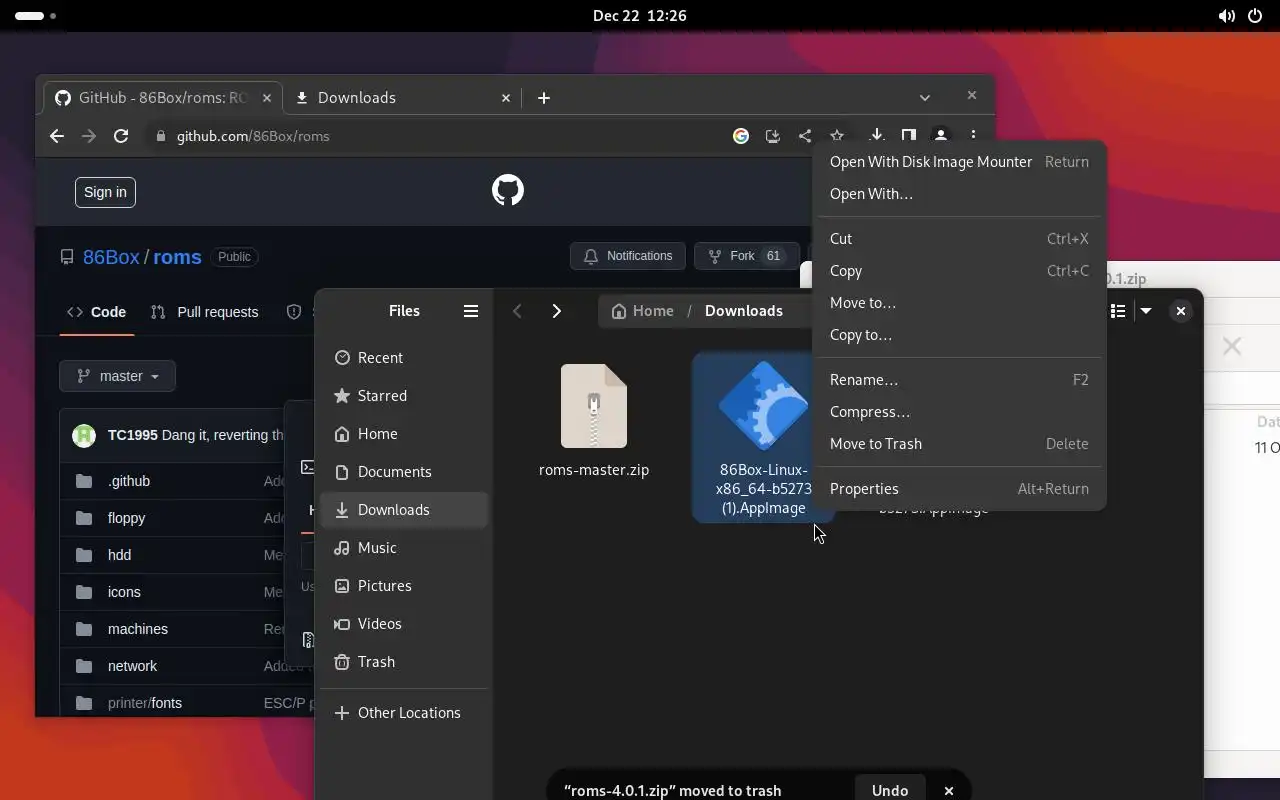The width and height of the screenshot is (1280, 800).
Task: Click Chrome's forward navigation arrow
Action: pyautogui.click(x=89, y=136)
